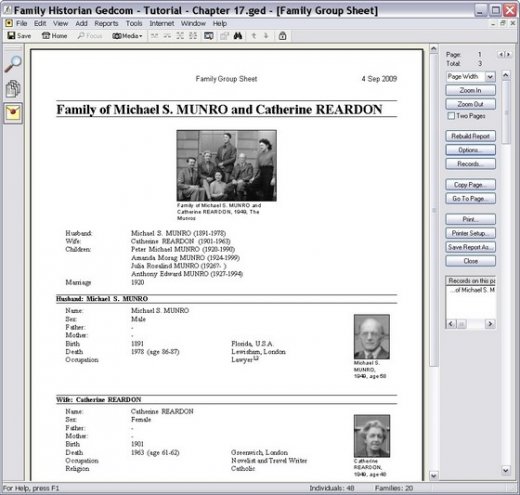Click the Munro family group photo
The height and width of the screenshot is (495, 520).
(x=227, y=166)
